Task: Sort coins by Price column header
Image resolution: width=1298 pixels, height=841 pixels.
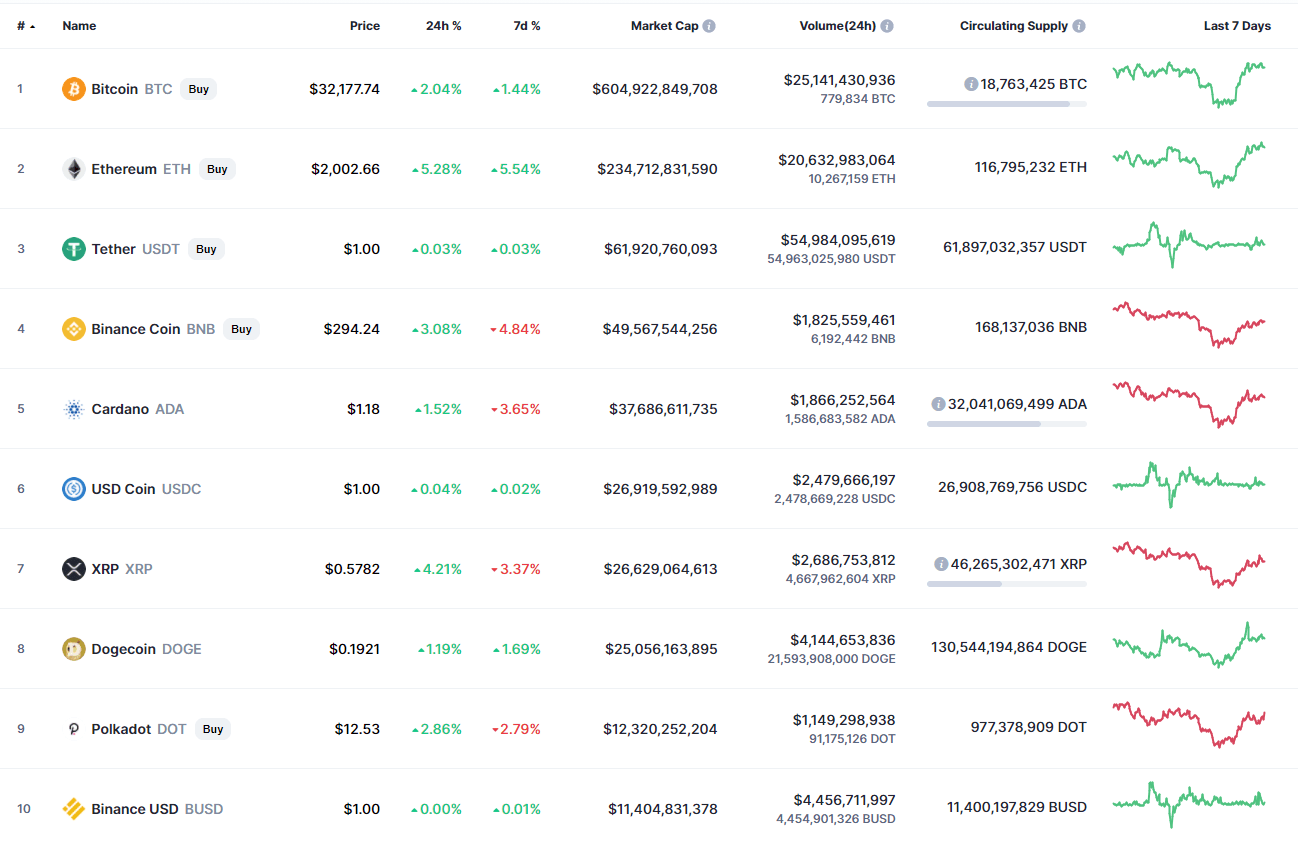Action: (364, 26)
